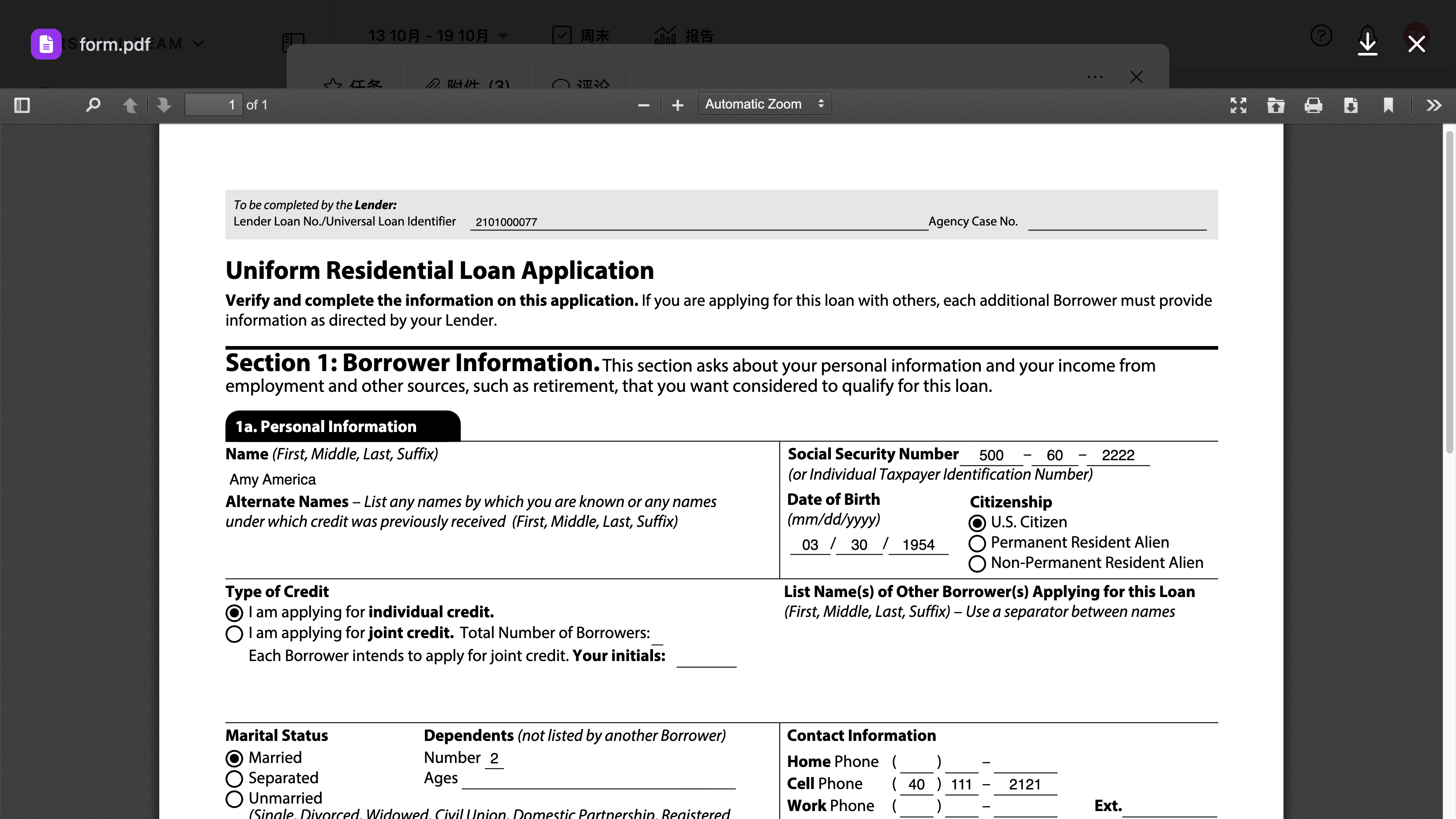The width and height of the screenshot is (1456, 819).
Task: Expand the more tools double-chevron menu
Action: (x=1433, y=105)
